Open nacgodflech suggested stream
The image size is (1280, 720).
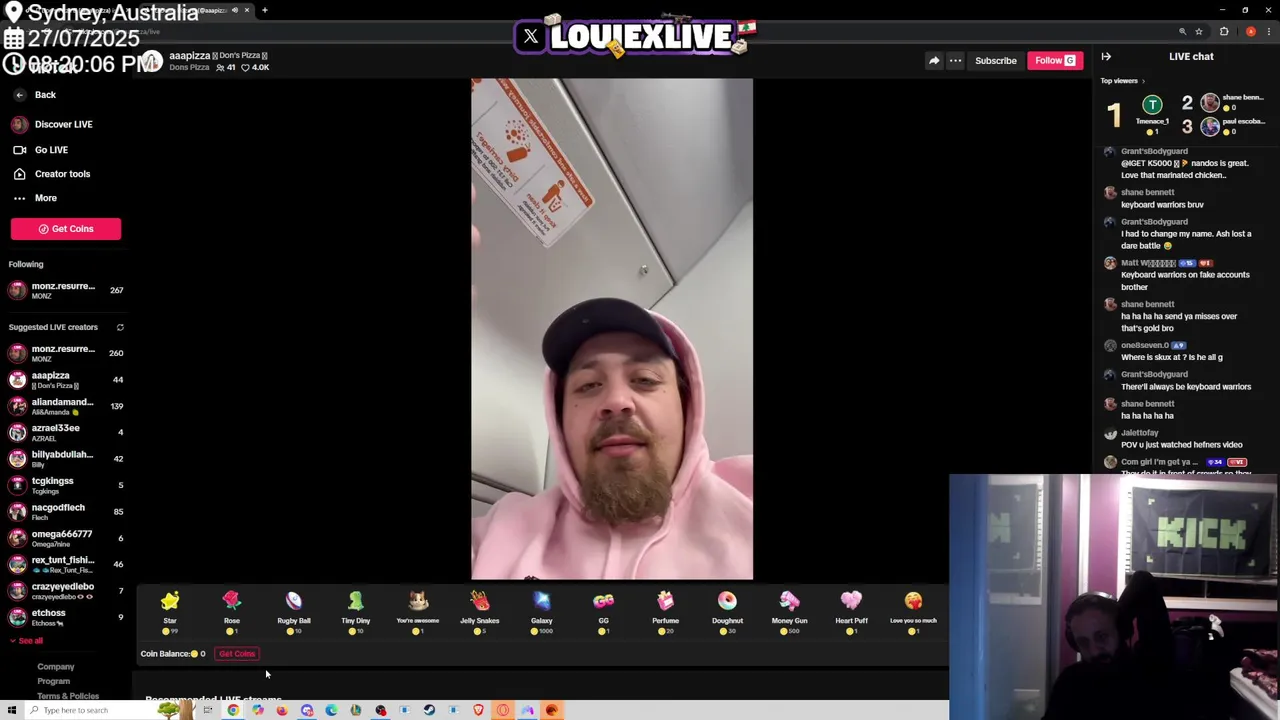coord(66,512)
